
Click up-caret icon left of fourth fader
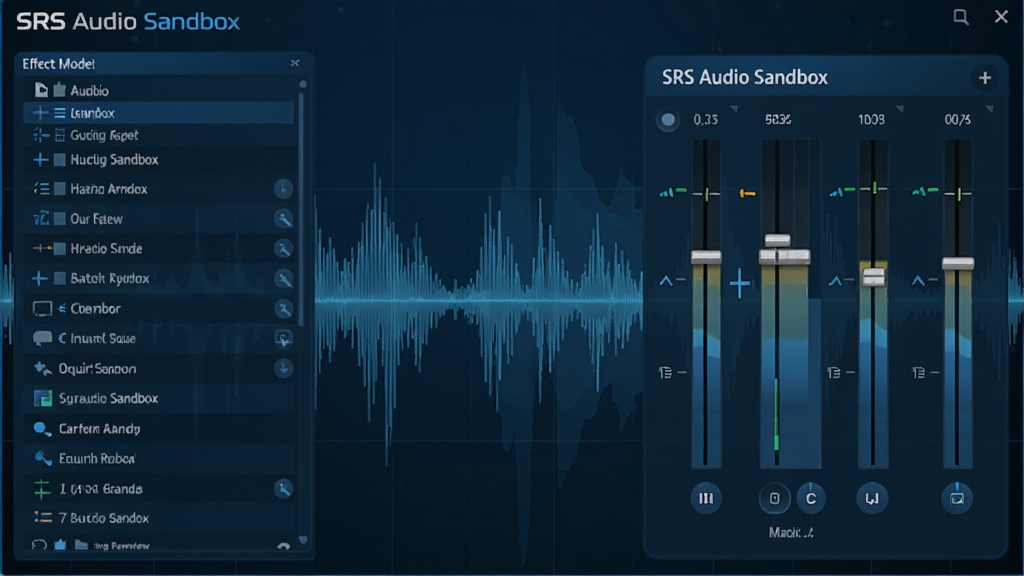click(918, 281)
